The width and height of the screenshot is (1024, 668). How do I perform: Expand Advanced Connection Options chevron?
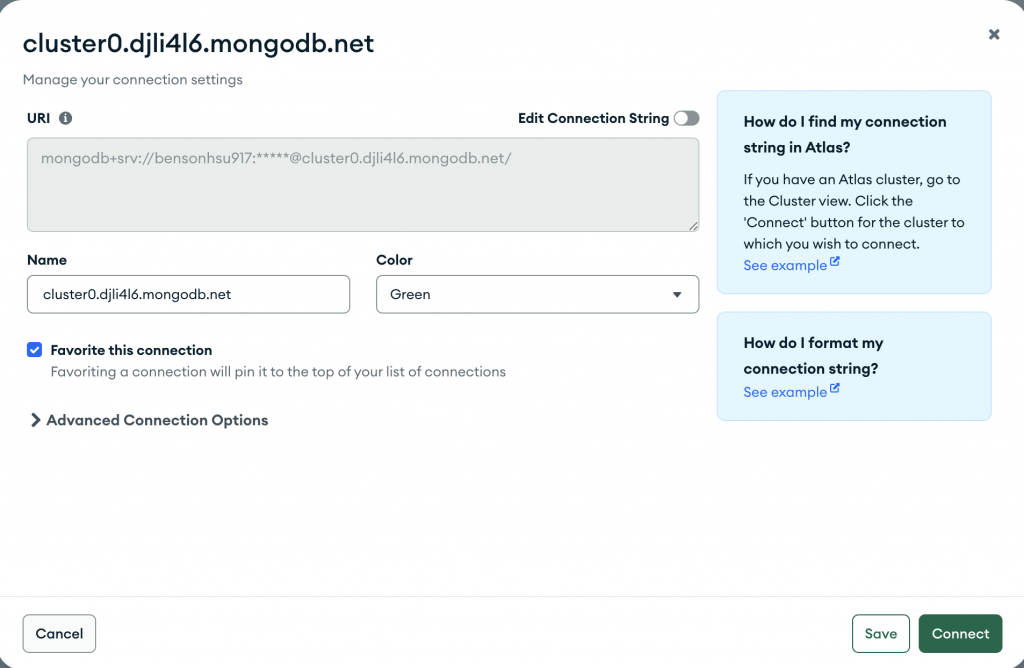tap(35, 420)
